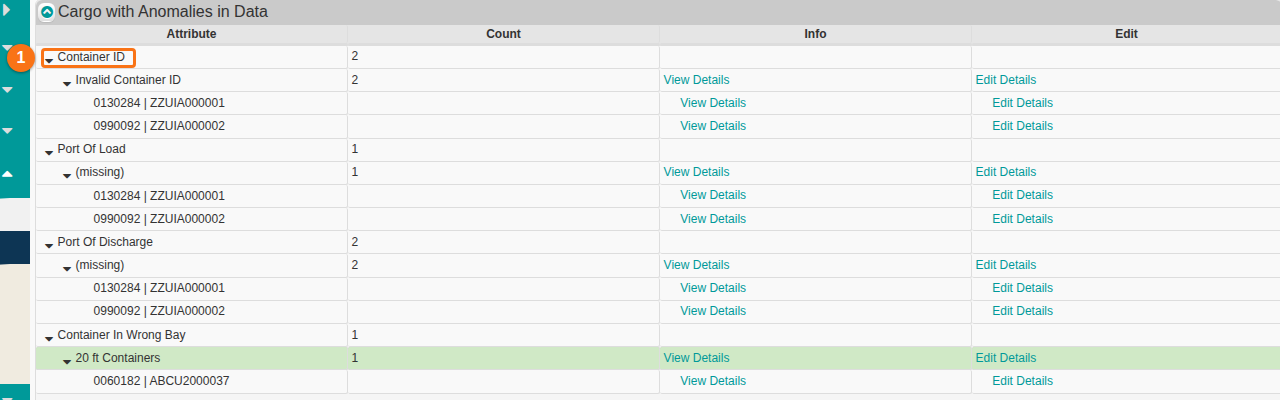The height and width of the screenshot is (400, 1280).
Task: Select the Invalid Container ID label
Action: click(x=128, y=80)
